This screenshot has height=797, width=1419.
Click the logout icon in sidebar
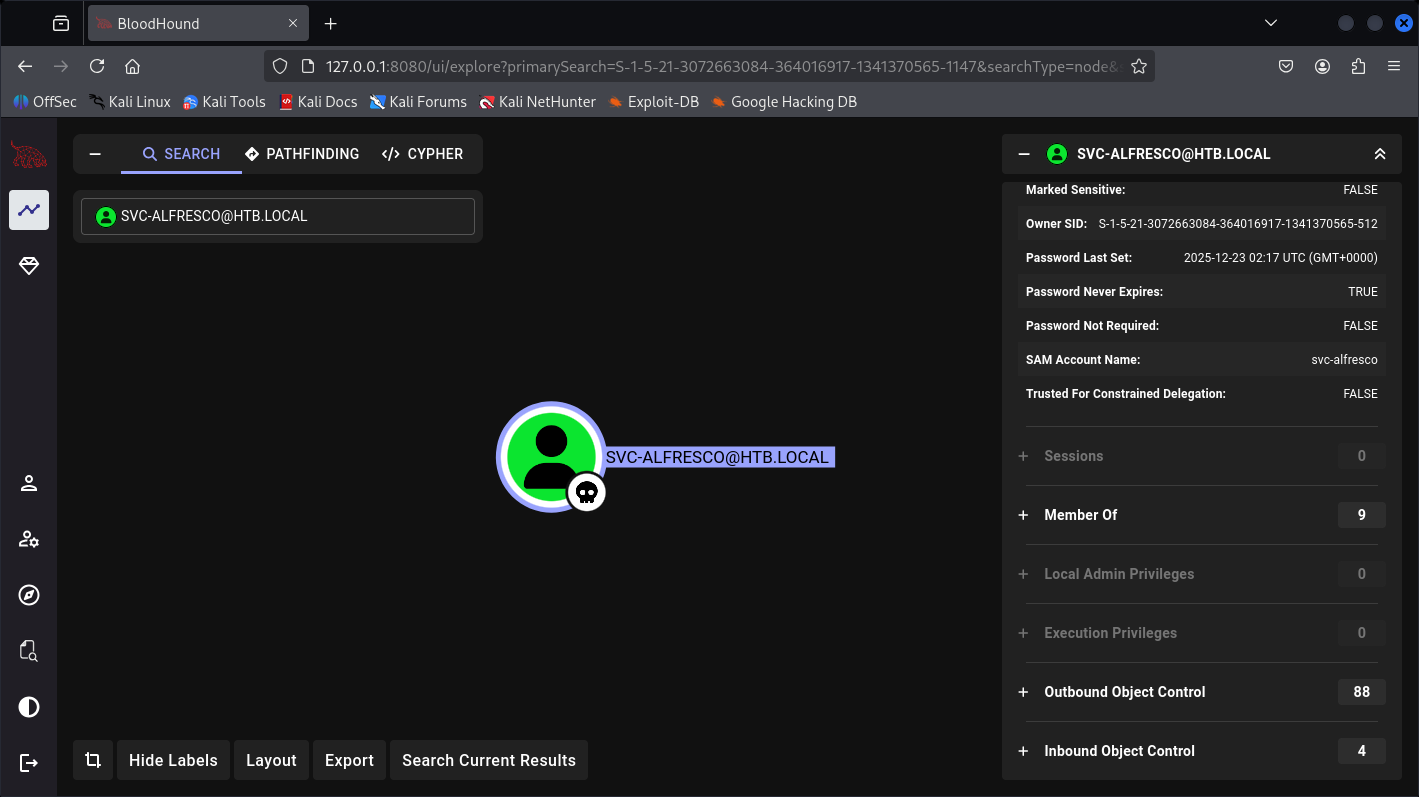[29, 763]
